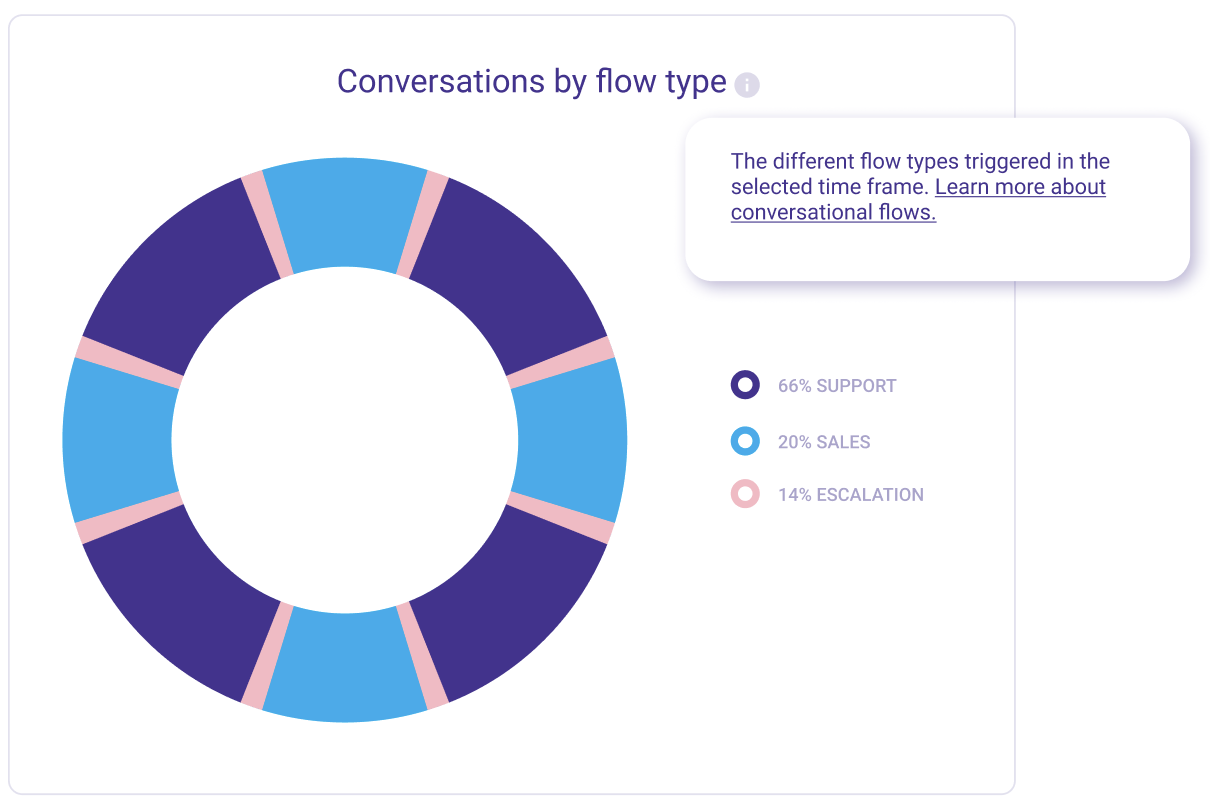Click the pink Escalation legend ring marker

(745, 494)
